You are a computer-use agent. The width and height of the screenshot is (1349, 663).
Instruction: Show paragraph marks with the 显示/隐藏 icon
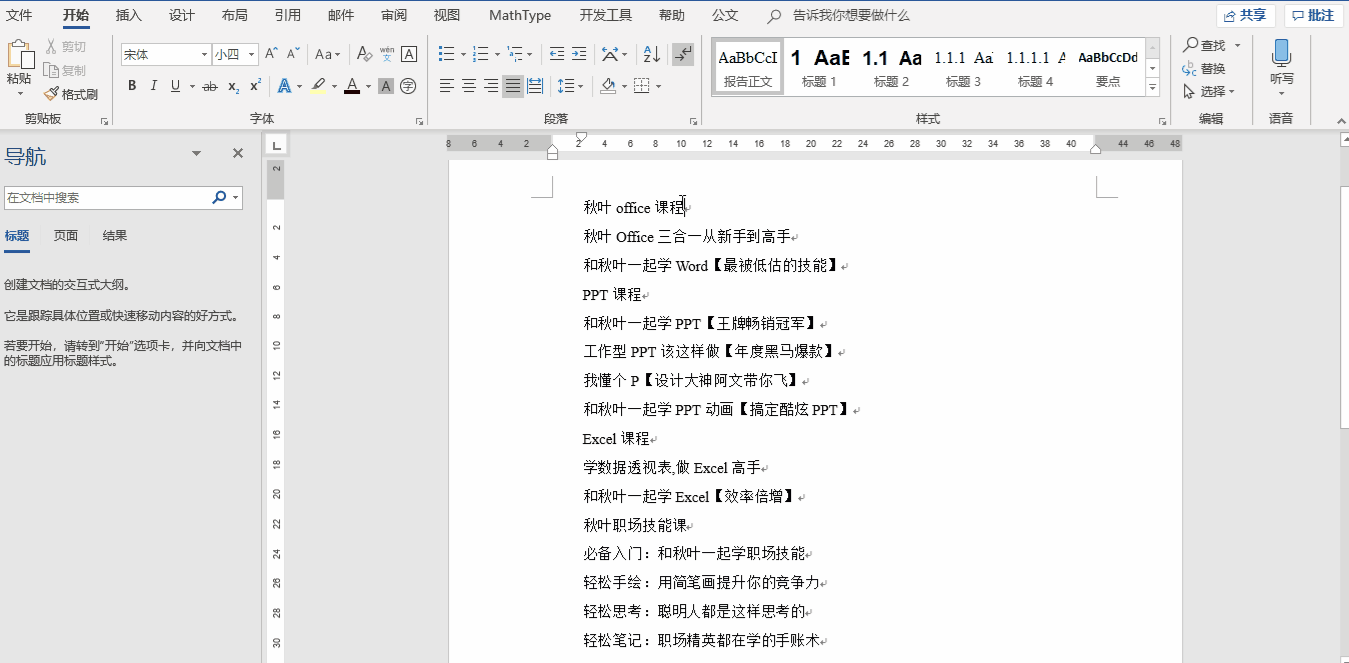coord(682,53)
